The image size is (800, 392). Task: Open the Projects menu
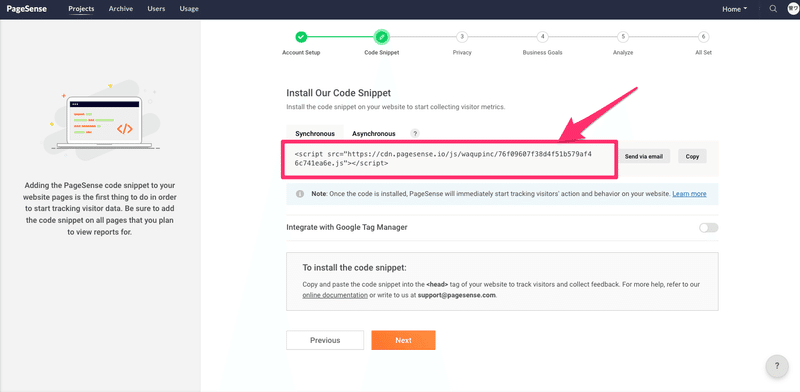click(81, 9)
